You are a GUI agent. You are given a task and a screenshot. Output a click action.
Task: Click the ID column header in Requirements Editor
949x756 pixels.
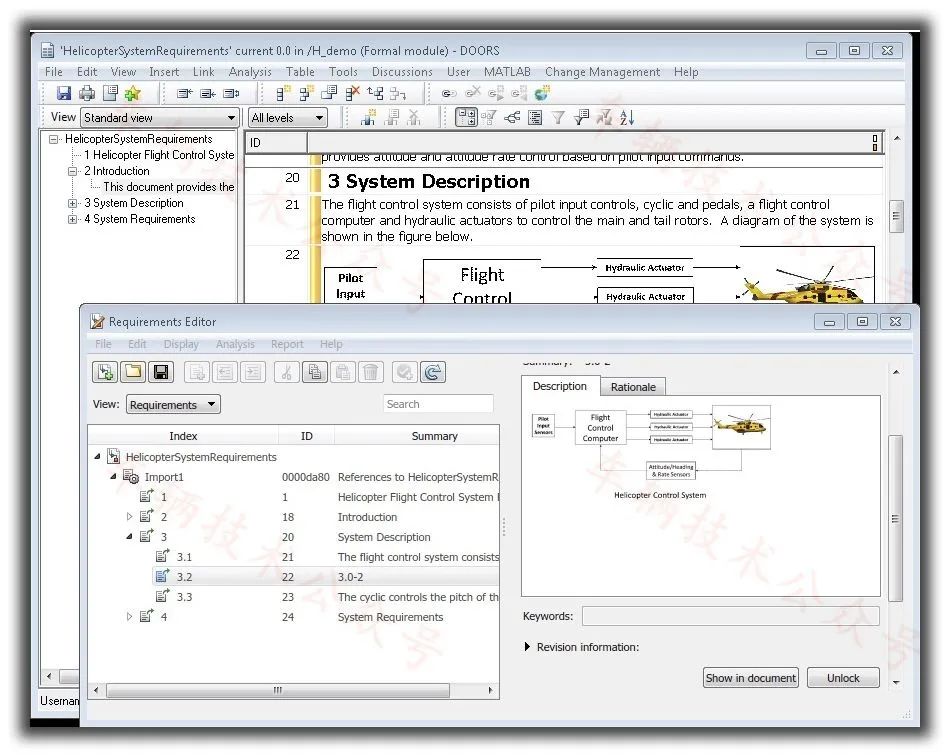pyautogui.click(x=306, y=436)
